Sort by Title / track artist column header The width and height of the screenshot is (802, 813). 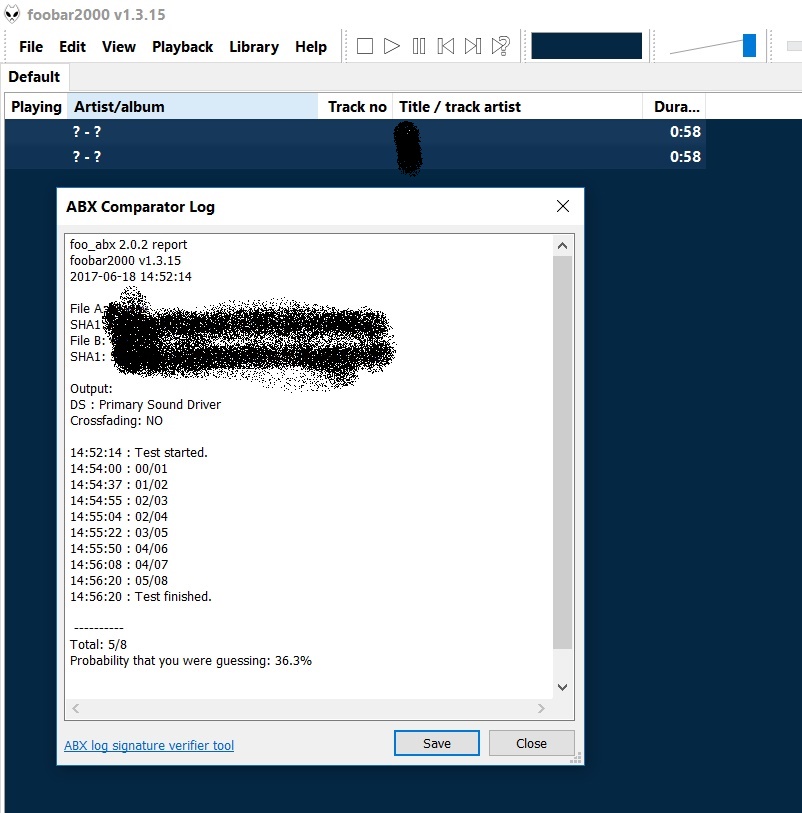(517, 107)
